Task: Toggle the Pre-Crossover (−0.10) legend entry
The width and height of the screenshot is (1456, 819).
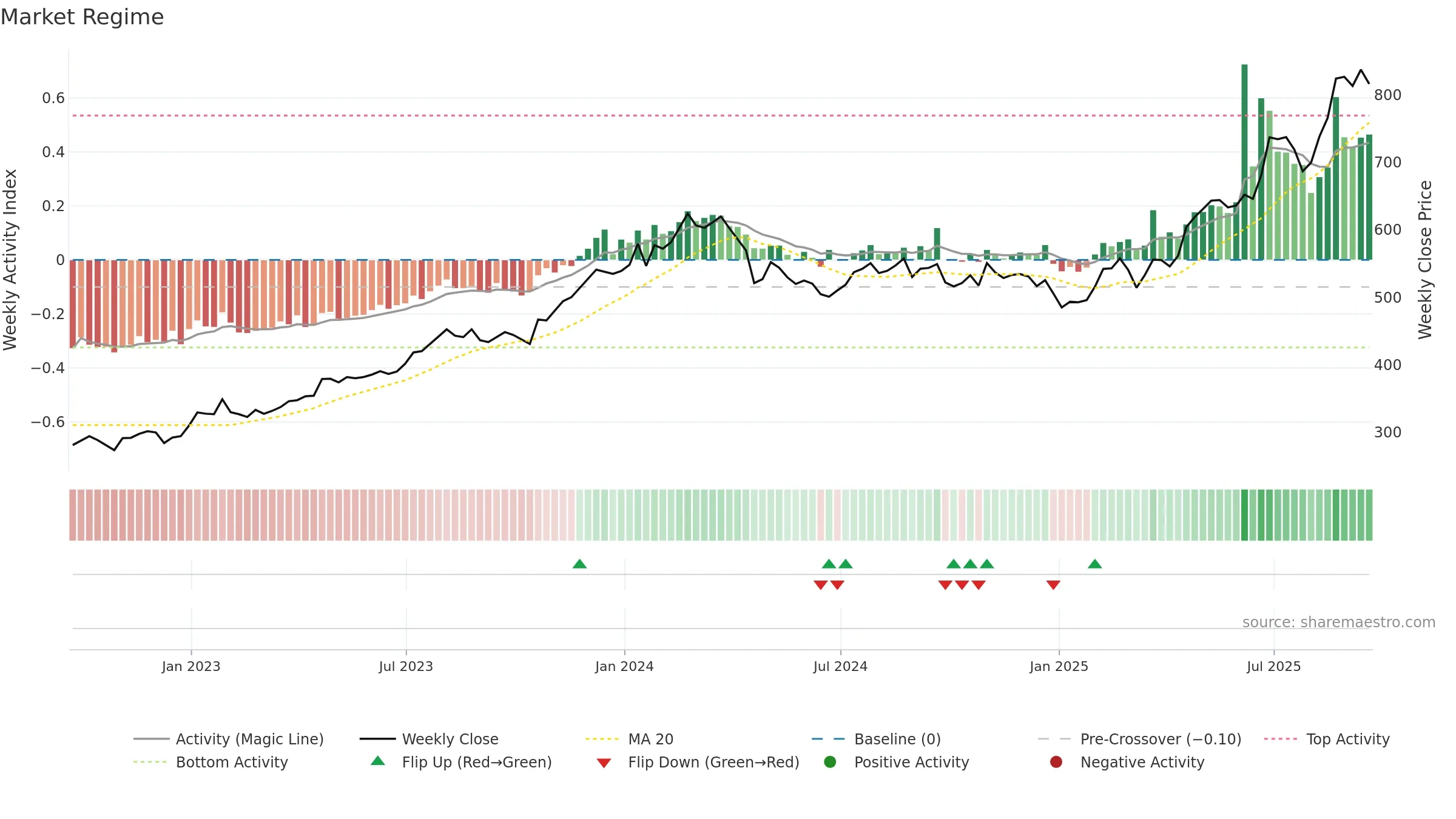Action: (1139, 739)
